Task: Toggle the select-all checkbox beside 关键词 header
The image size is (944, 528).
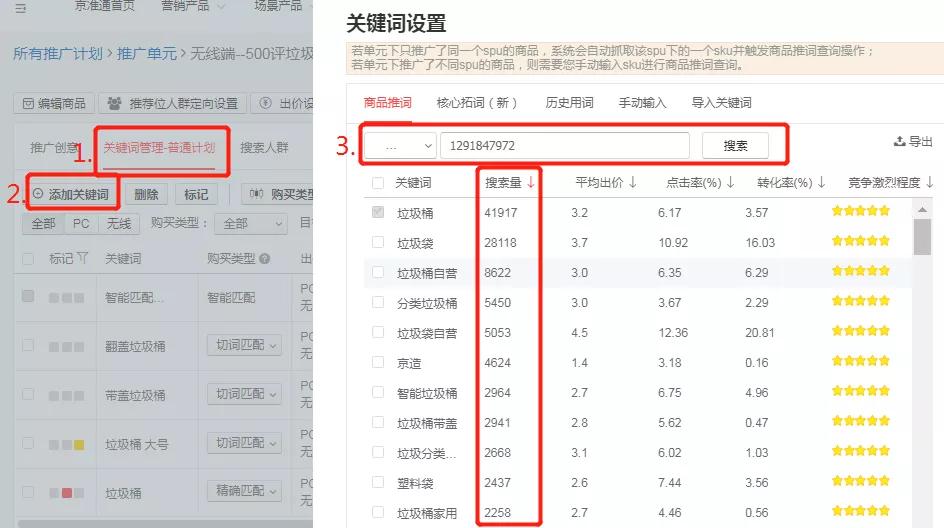Action: [x=378, y=183]
